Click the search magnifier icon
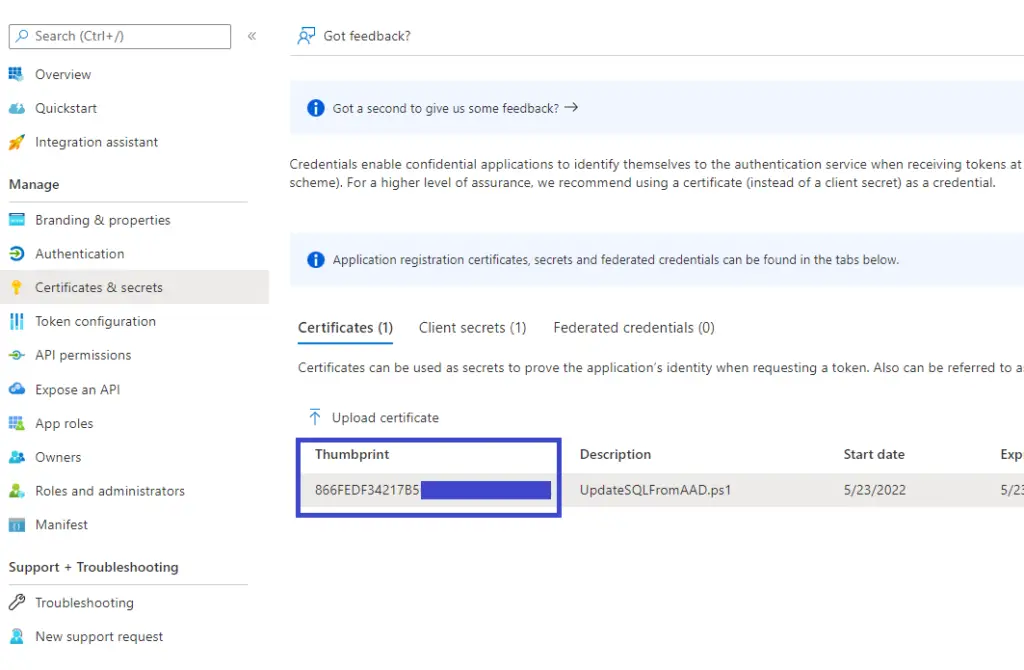 click(x=22, y=36)
